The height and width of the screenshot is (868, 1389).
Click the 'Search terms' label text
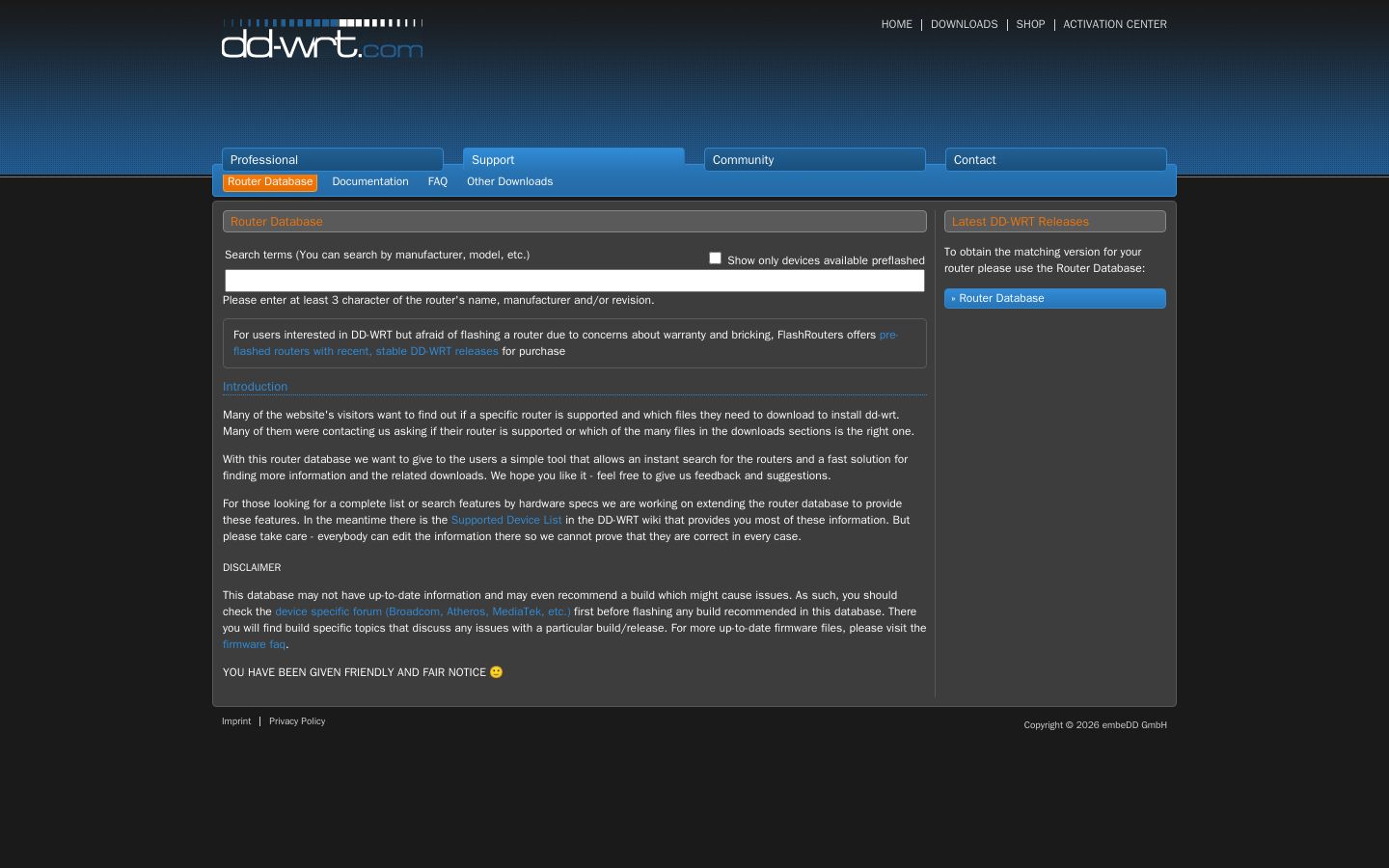(x=377, y=255)
